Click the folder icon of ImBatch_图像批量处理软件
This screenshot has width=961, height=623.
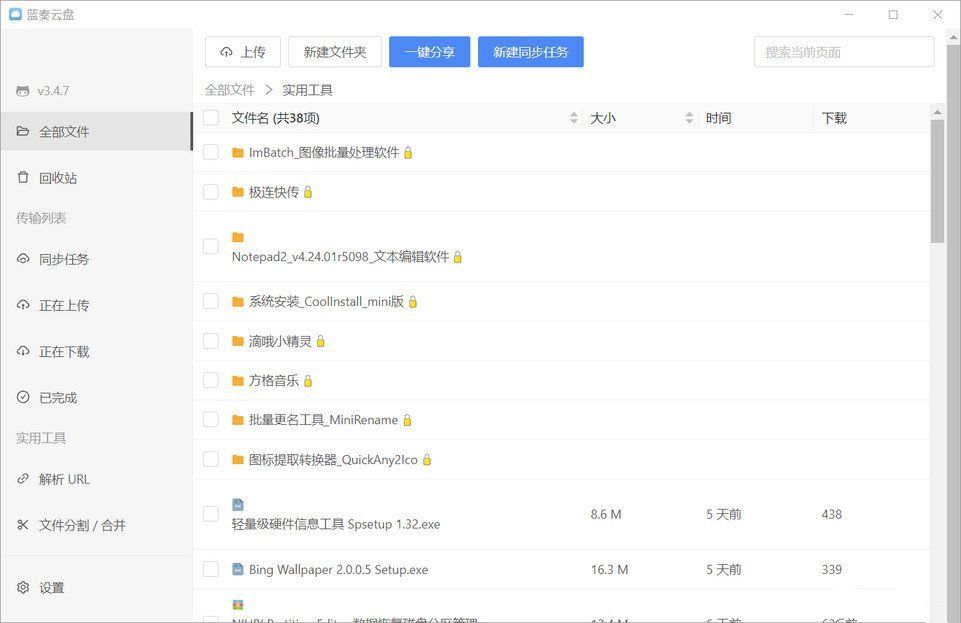pyautogui.click(x=238, y=153)
